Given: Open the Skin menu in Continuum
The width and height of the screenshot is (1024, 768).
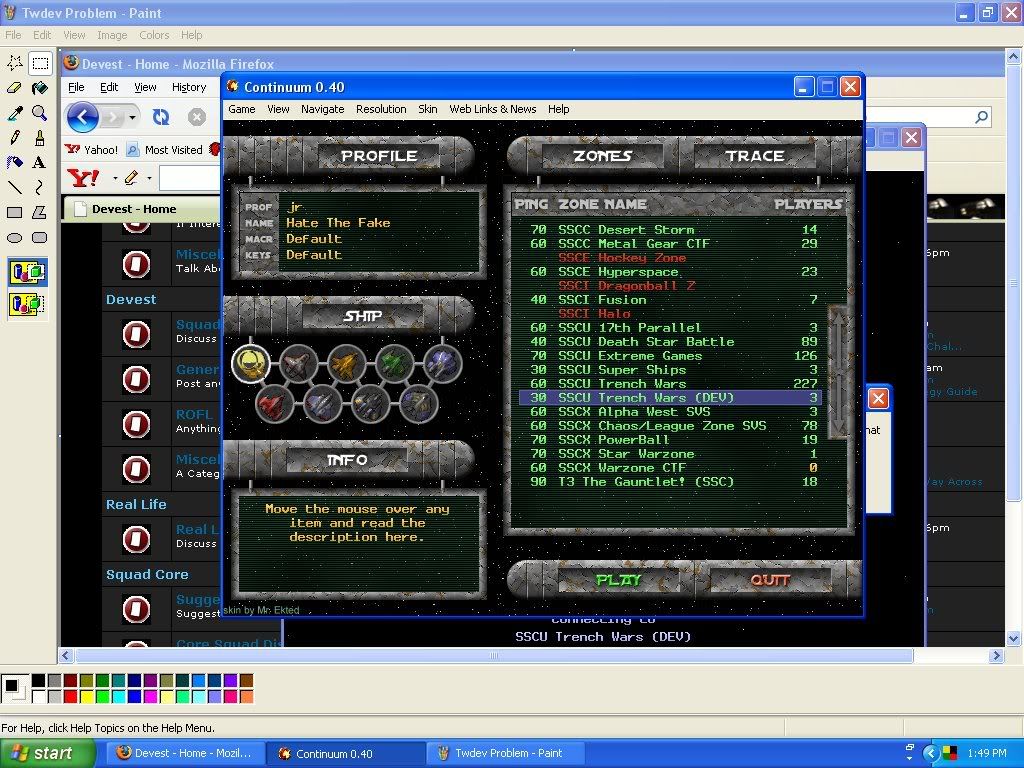Looking at the screenshot, I should click(428, 109).
